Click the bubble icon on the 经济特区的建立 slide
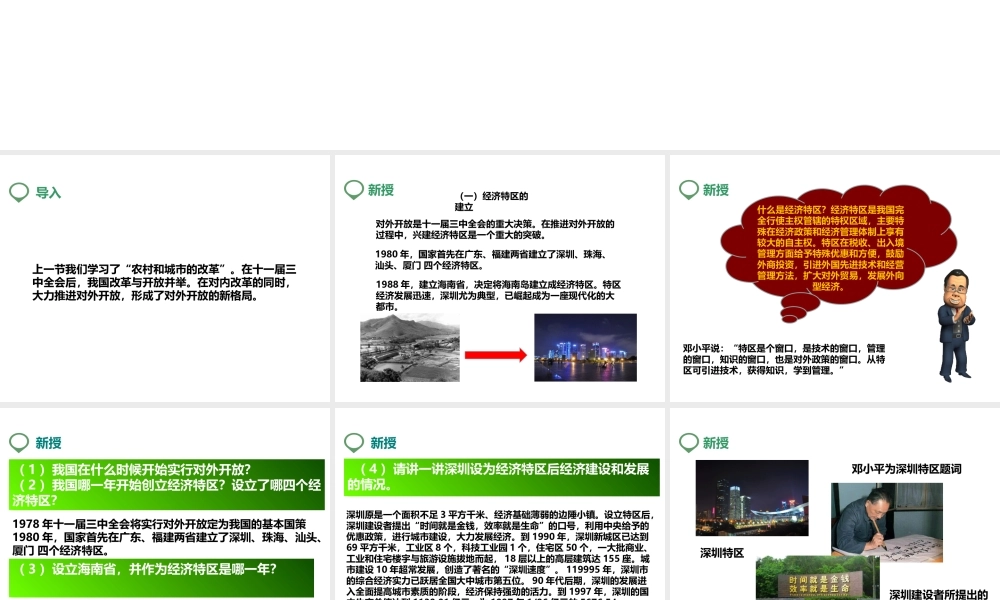1000x600 pixels. (354, 189)
